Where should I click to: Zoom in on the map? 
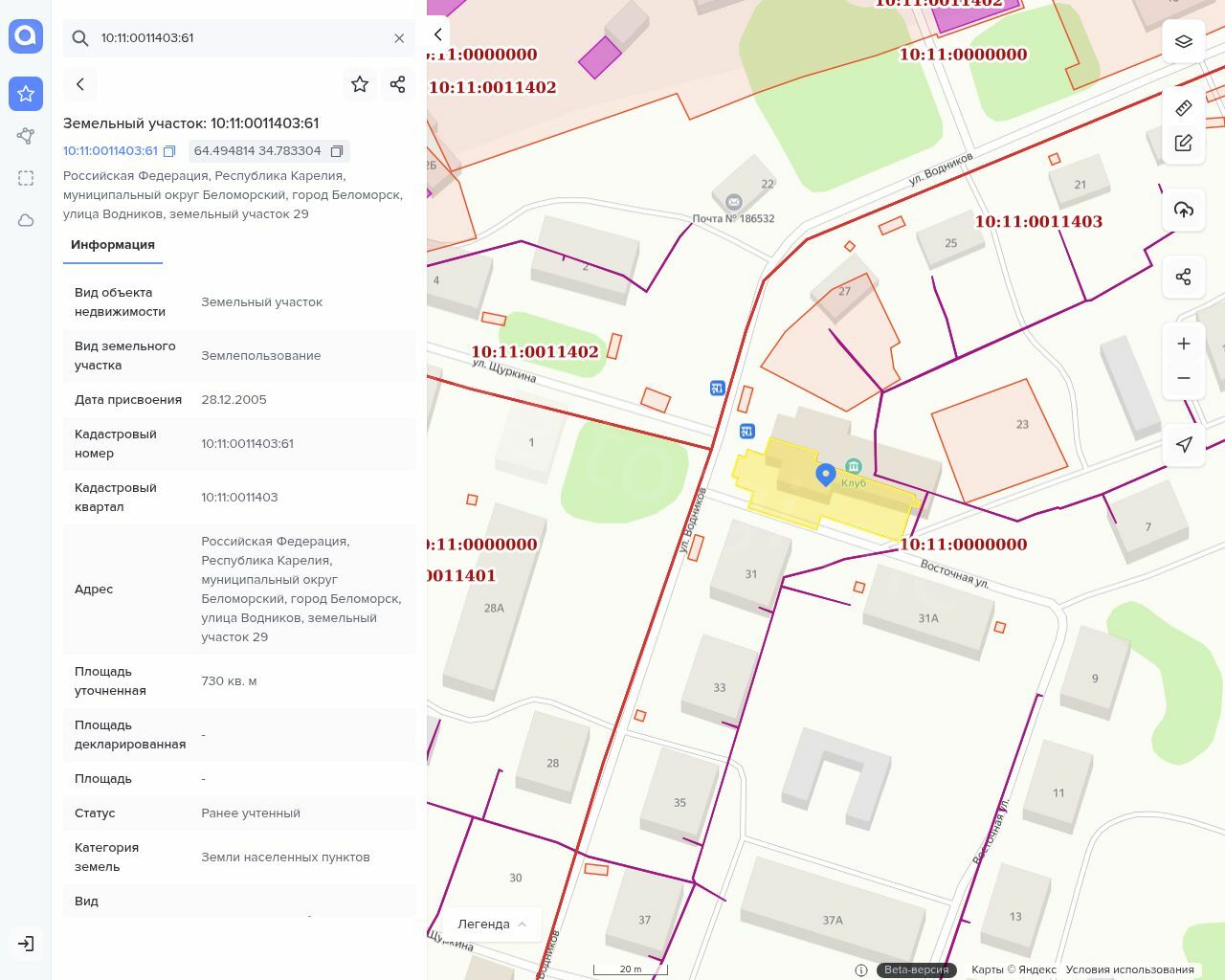1183,344
